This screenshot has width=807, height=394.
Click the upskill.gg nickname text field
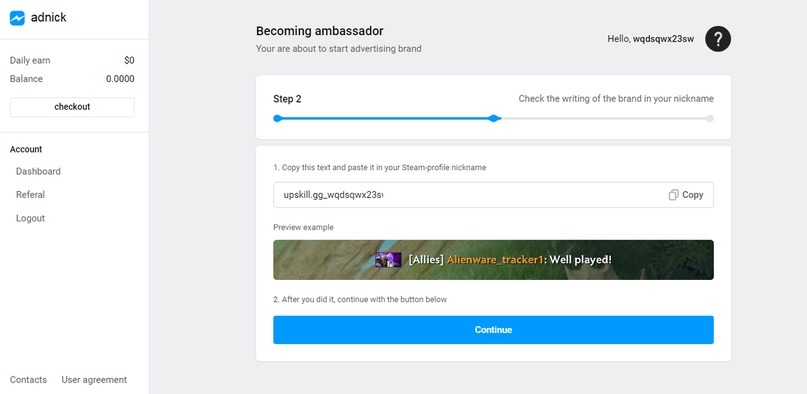[x=493, y=195]
